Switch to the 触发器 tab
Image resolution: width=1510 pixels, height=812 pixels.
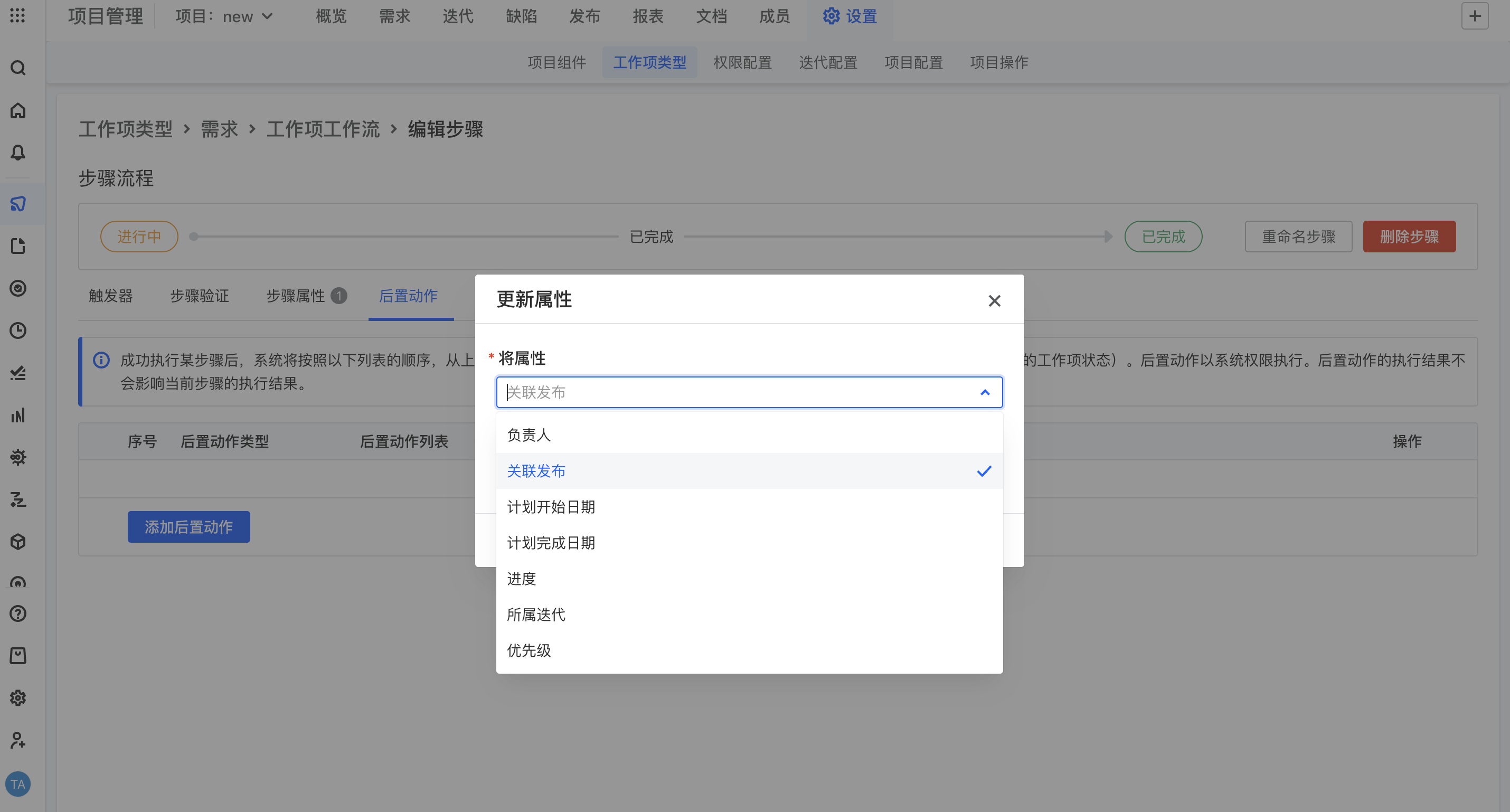111,296
